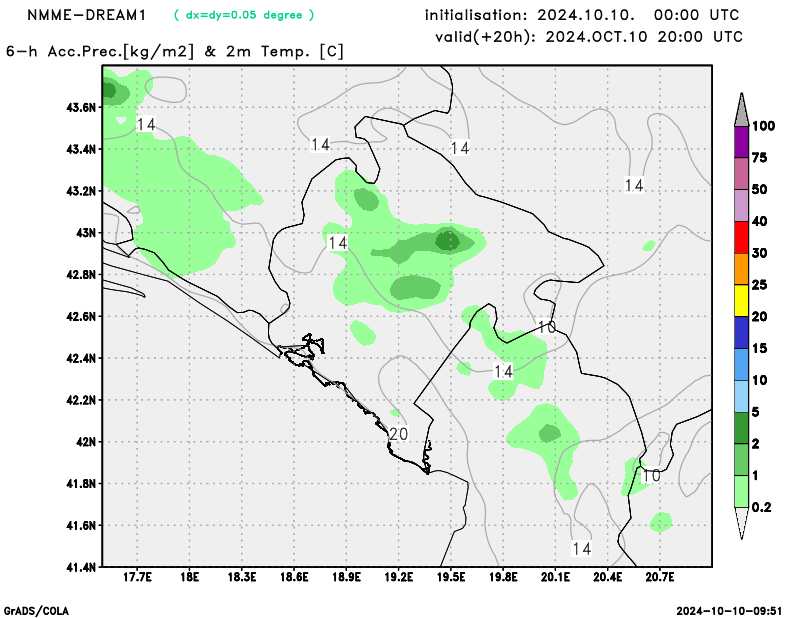The image size is (800, 618).
Task: Pick the dark green 2-5 legend band
Action: [x=741, y=428]
